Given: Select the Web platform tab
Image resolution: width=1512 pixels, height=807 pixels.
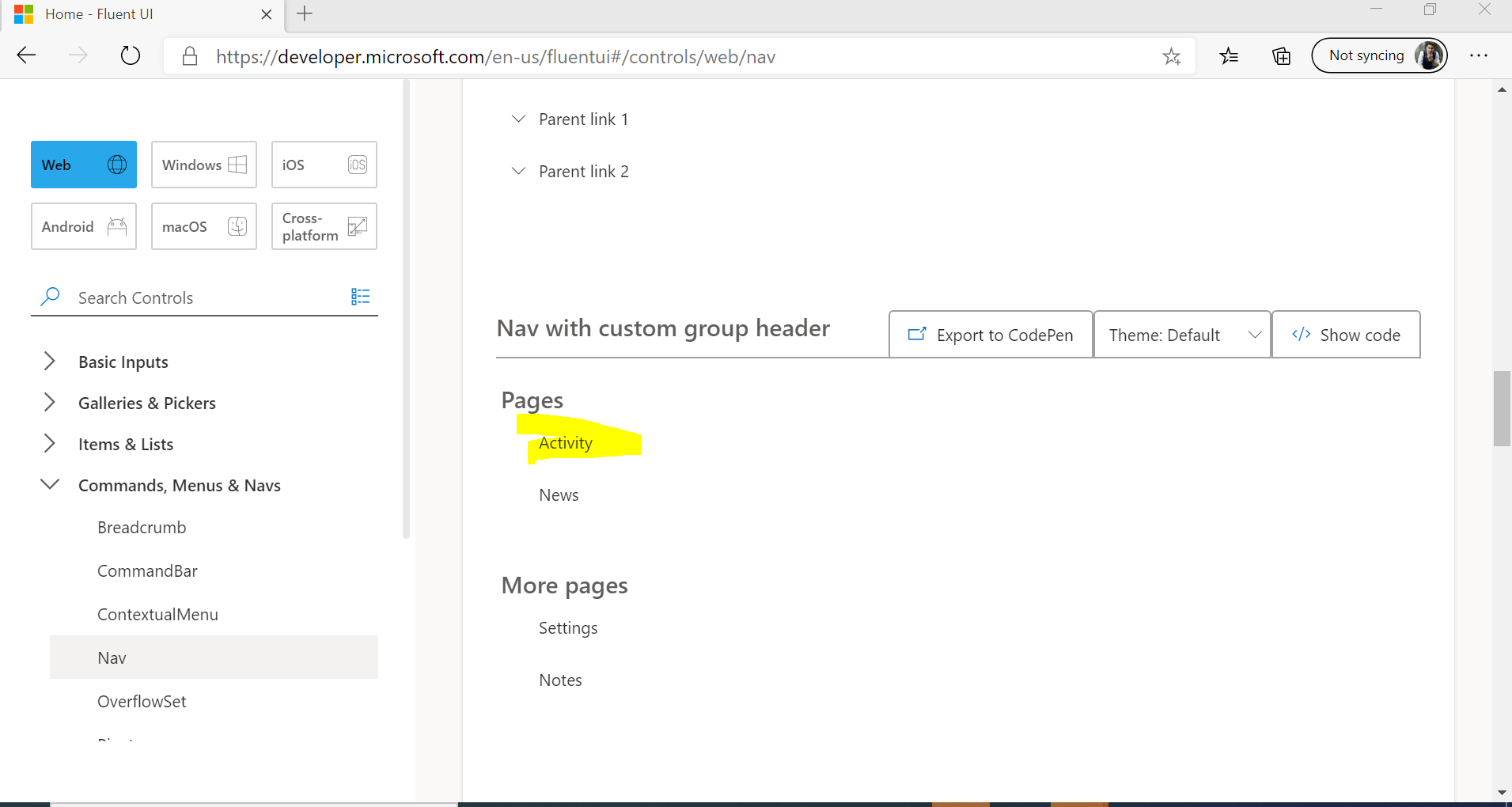Looking at the screenshot, I should [x=84, y=165].
